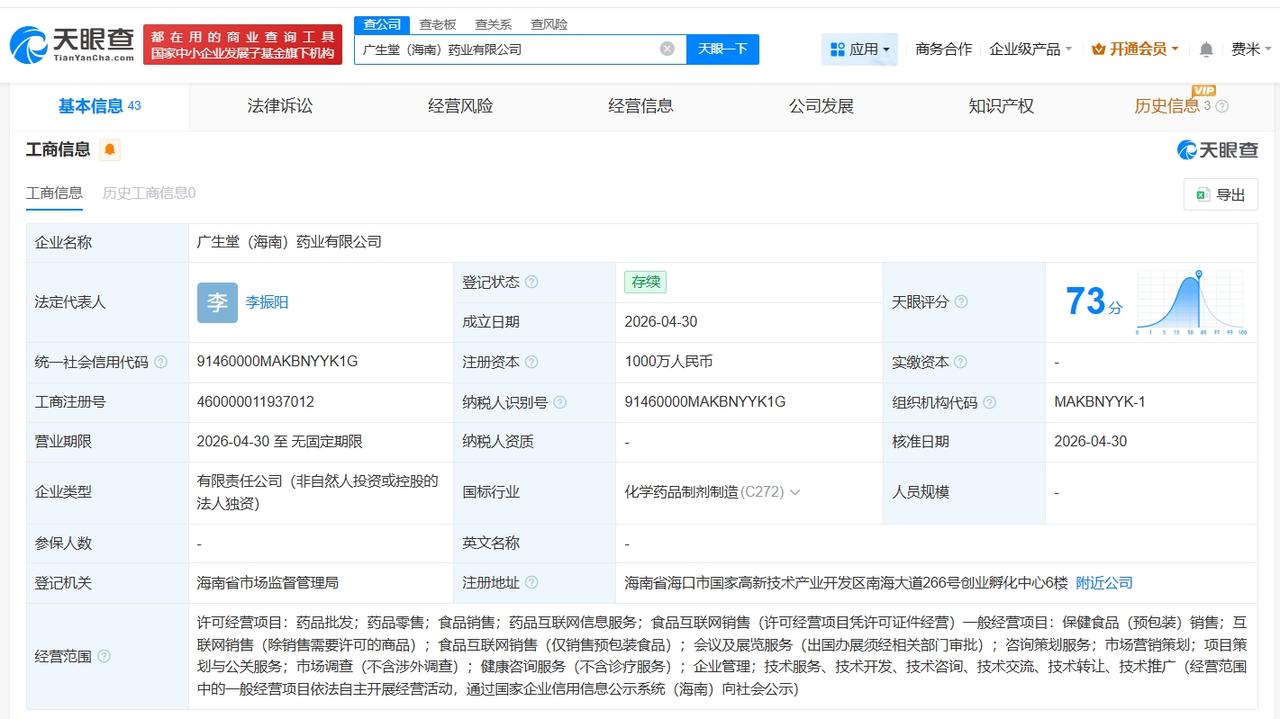This screenshot has width=1280, height=719.
Task: Click the credit code 91460000MAKBNYYK1G under 统一社会信用代码
Action: [277, 362]
